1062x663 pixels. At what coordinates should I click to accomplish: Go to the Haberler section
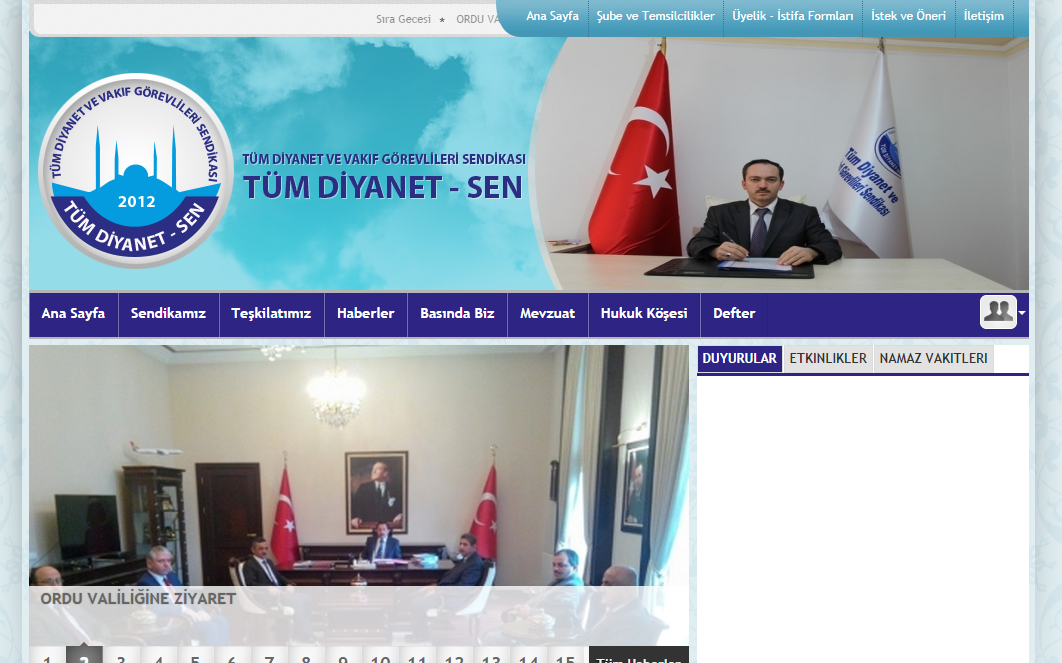(x=365, y=313)
